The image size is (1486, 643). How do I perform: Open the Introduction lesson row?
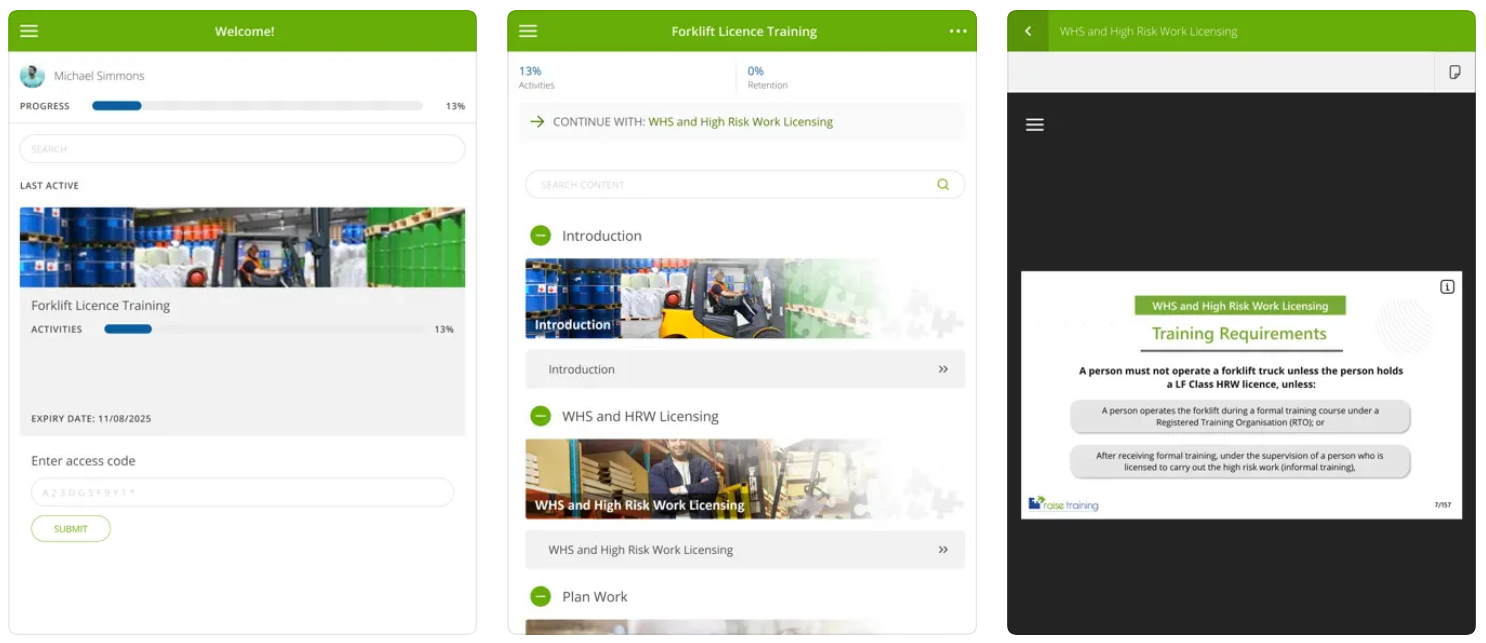(x=745, y=369)
